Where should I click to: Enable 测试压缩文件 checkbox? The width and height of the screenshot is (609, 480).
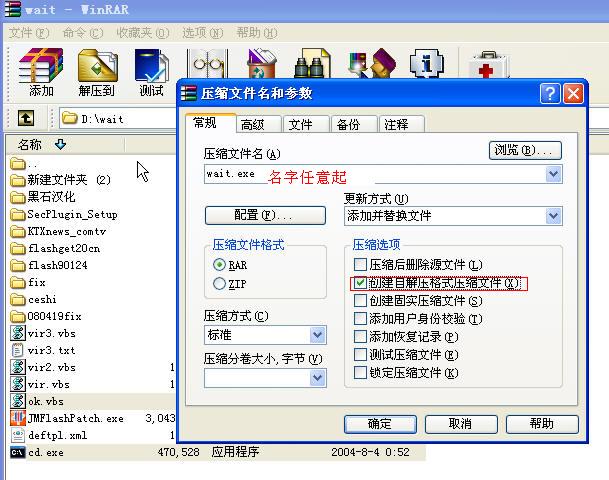click(x=360, y=355)
